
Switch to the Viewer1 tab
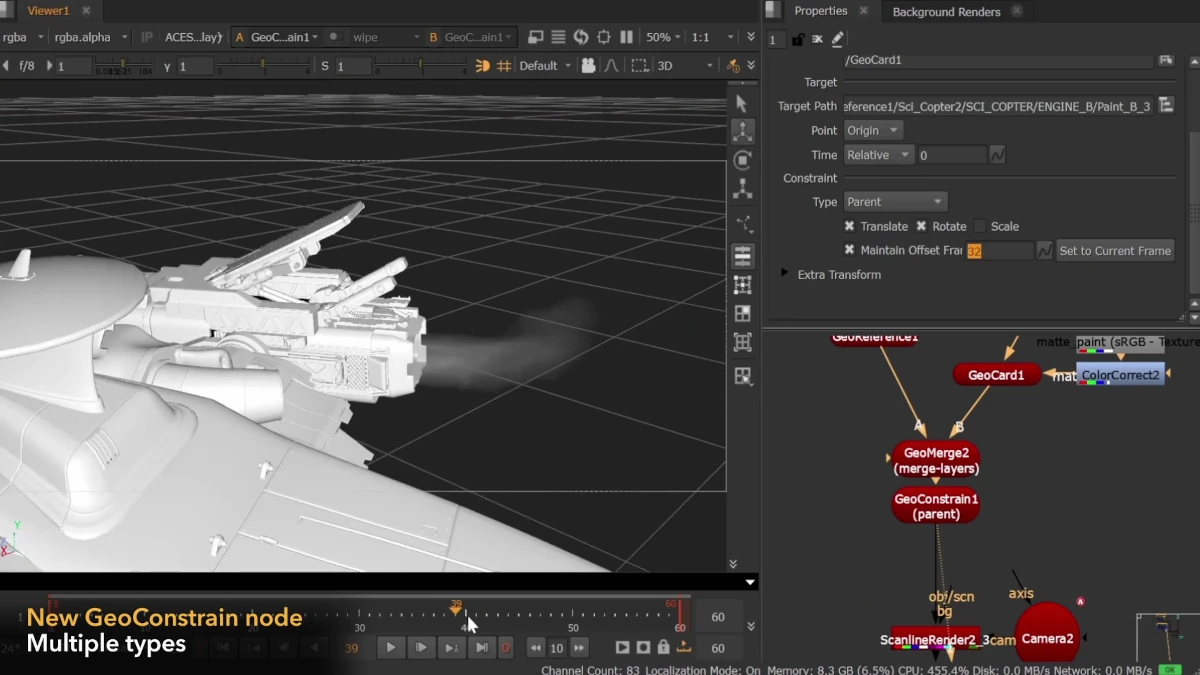click(x=48, y=11)
